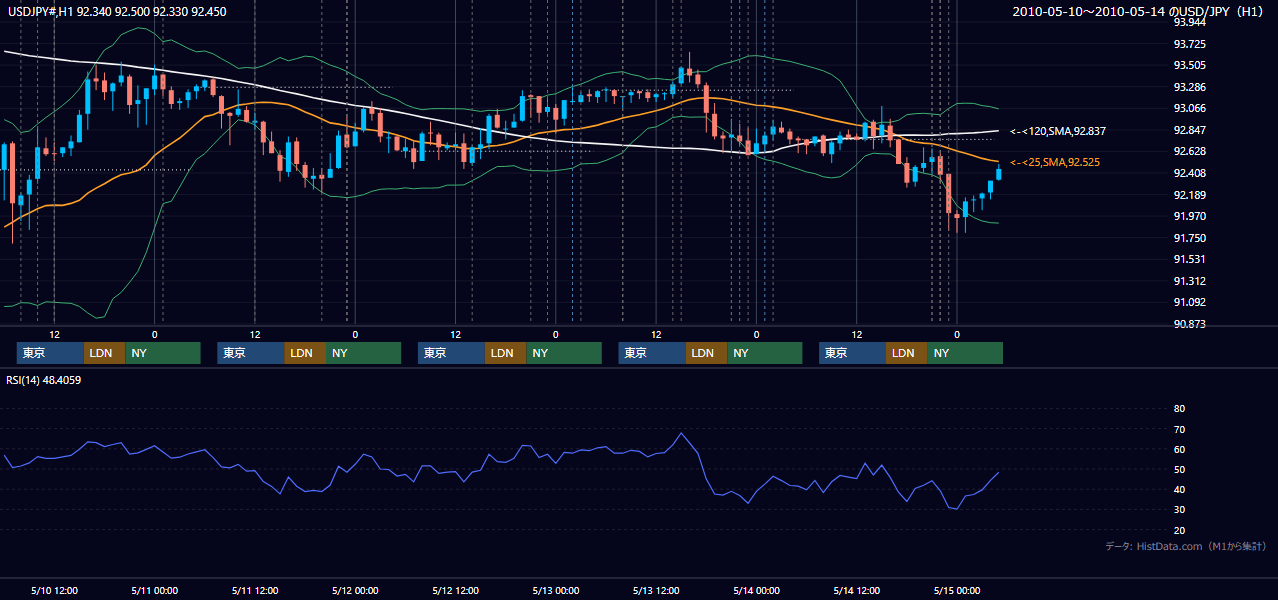Click the 91.970 price axis label
The image size is (1278, 600).
(1189, 216)
